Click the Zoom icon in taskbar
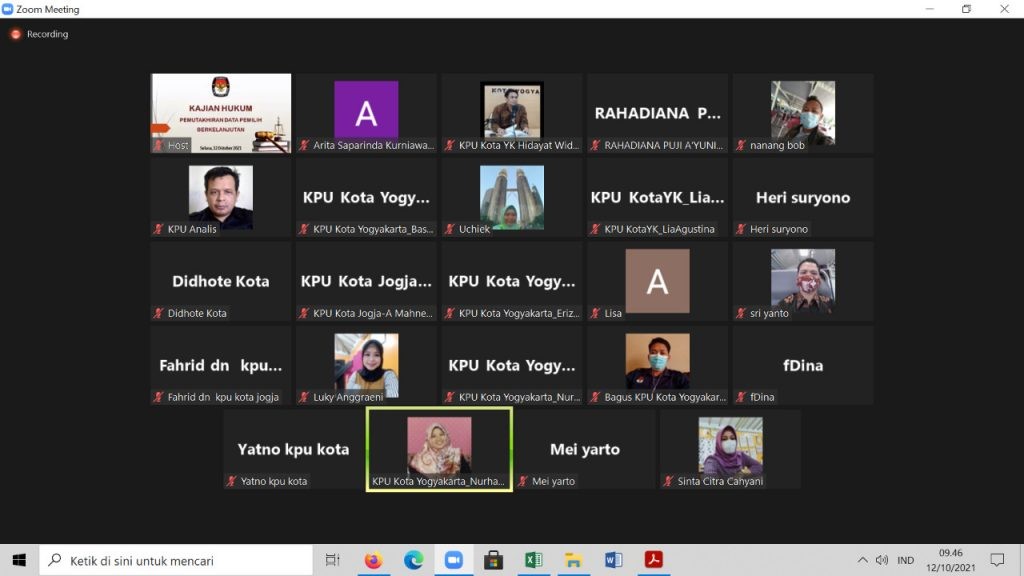 (x=453, y=560)
